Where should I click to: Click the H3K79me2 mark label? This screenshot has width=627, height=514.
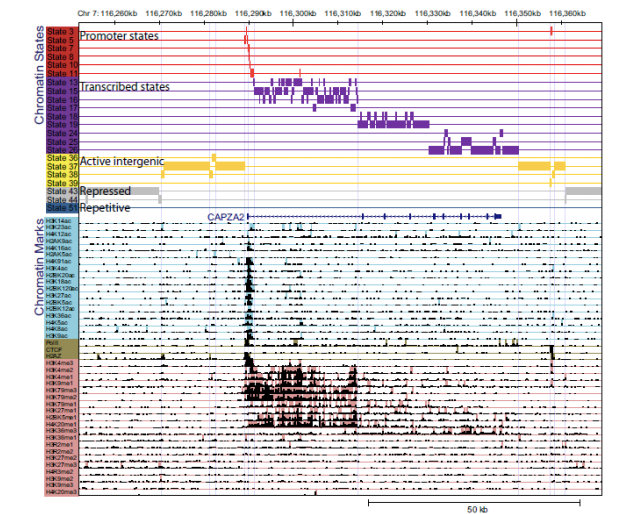tap(62, 397)
